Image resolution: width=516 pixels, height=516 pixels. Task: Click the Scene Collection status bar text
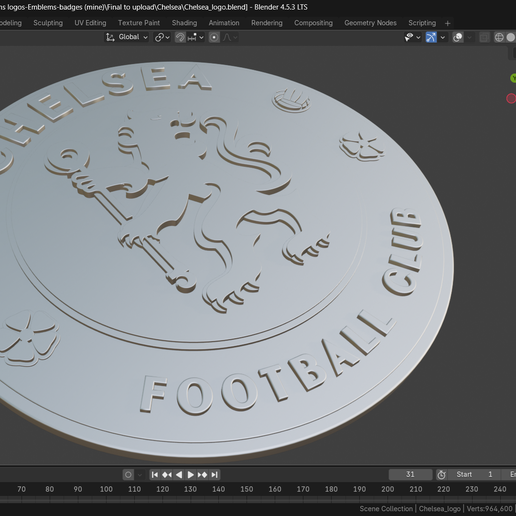click(x=386, y=509)
